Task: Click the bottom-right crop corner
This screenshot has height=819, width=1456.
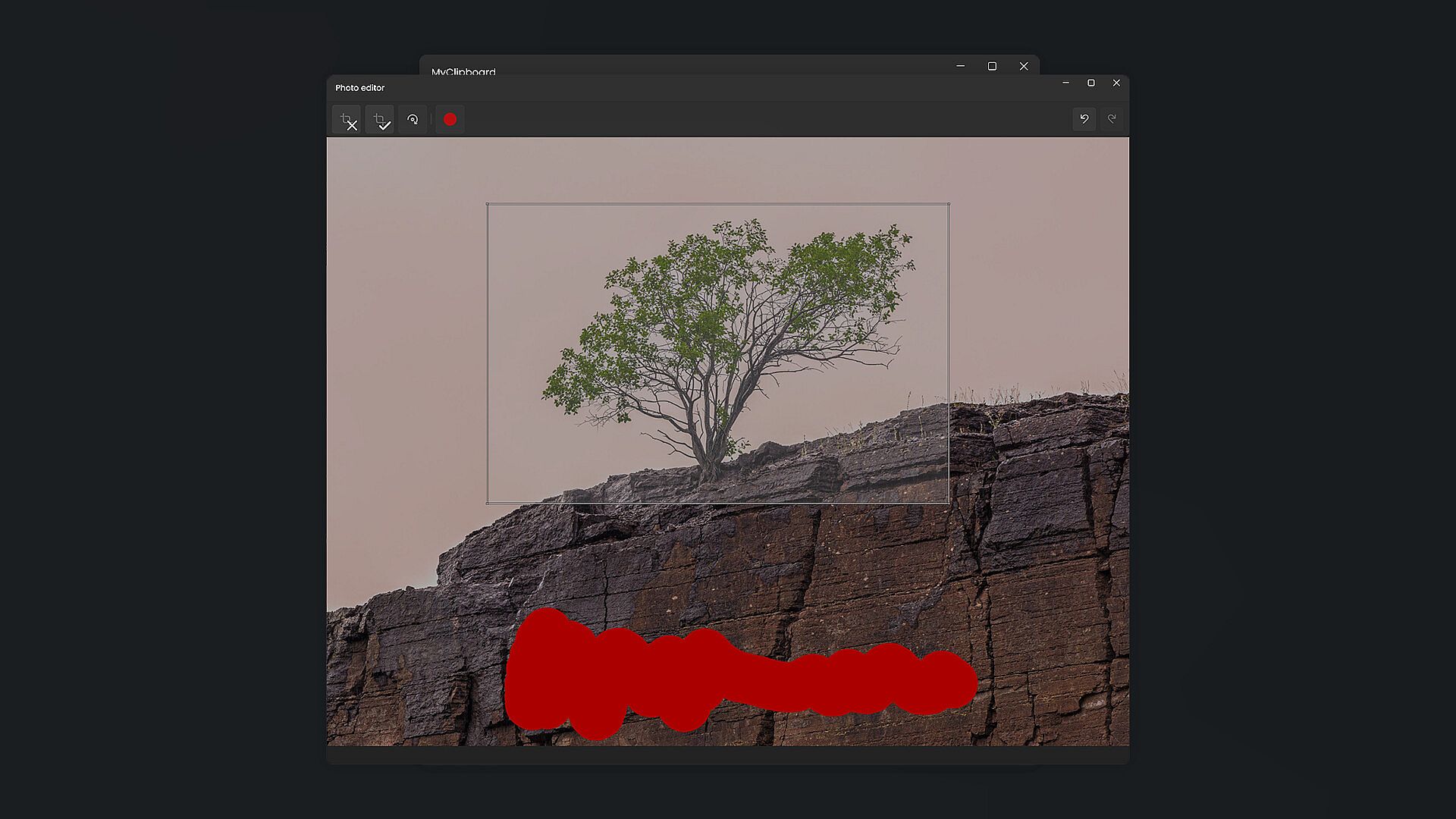Action: coord(949,503)
